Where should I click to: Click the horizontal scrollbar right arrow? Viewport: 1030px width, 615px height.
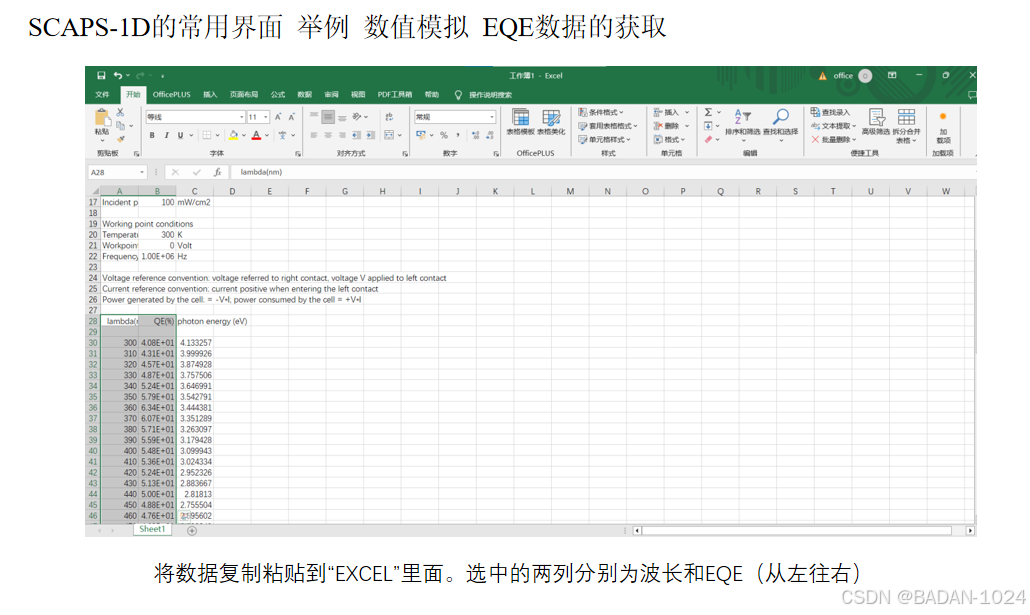tap(970, 530)
